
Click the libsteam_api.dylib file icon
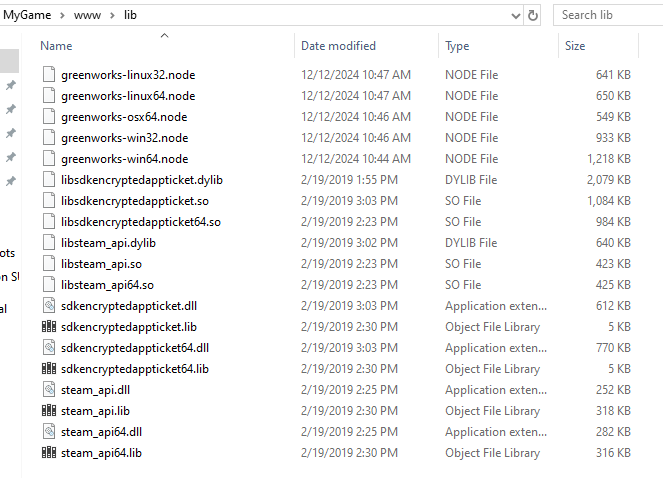(x=49, y=242)
